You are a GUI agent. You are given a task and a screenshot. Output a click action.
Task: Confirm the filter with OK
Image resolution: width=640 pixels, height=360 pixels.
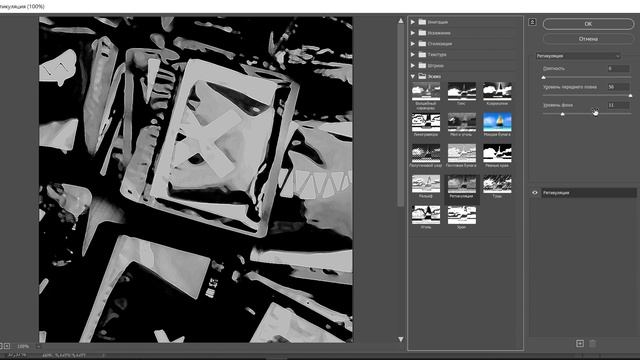[x=588, y=24]
